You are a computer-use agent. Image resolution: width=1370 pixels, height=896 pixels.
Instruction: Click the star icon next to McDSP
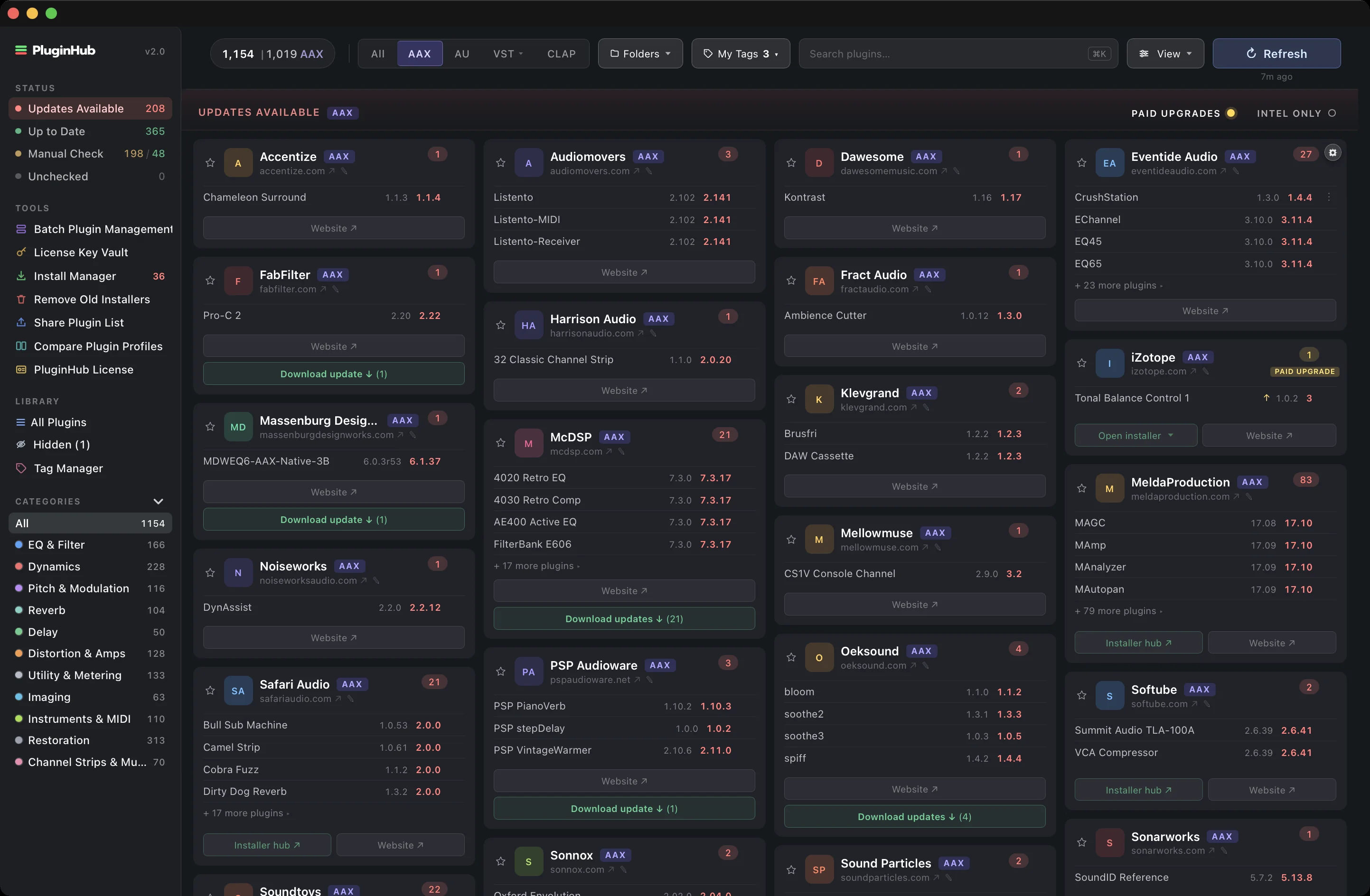501,443
